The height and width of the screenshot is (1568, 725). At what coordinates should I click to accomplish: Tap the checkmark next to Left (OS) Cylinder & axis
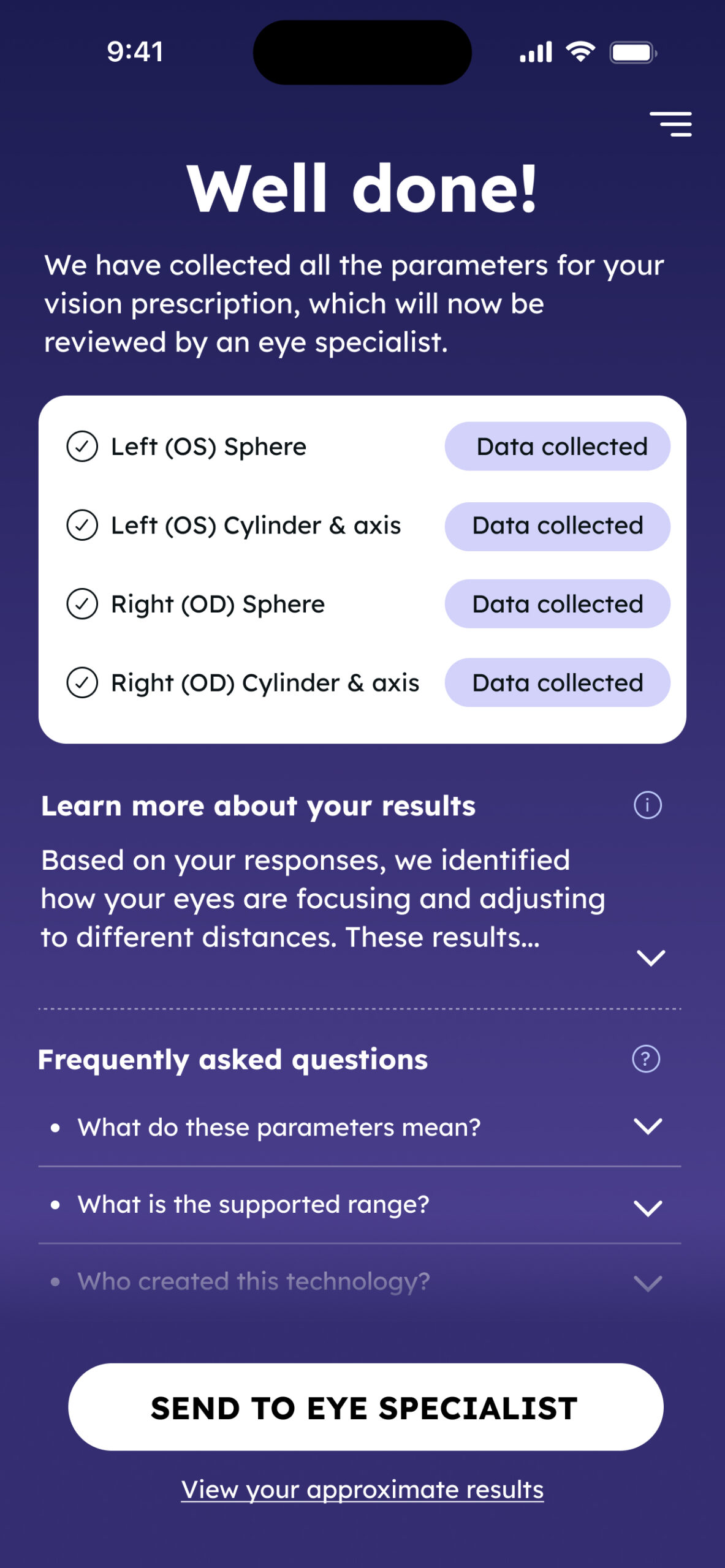[x=82, y=526]
